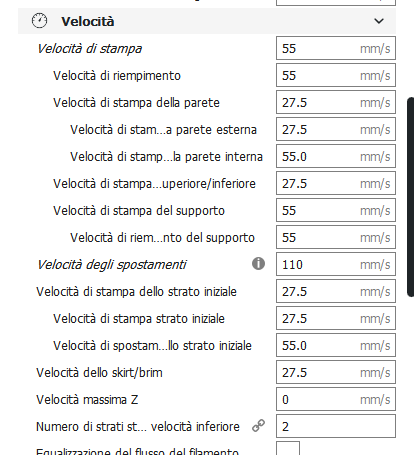Select the riempimento del supporto speed field
This screenshot has width=414, height=455.
pos(336,237)
